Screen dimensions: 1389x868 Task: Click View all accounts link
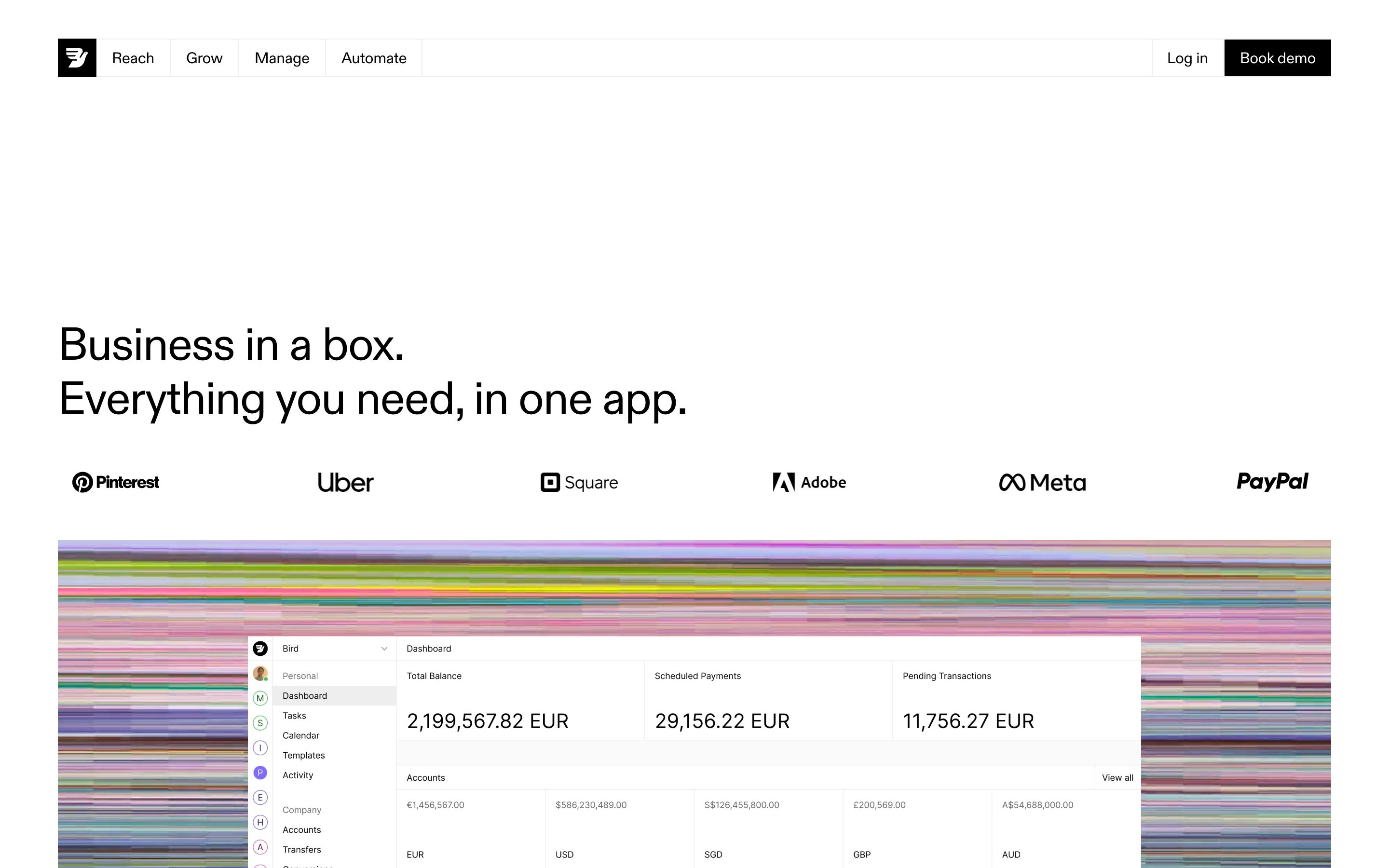(x=1117, y=777)
